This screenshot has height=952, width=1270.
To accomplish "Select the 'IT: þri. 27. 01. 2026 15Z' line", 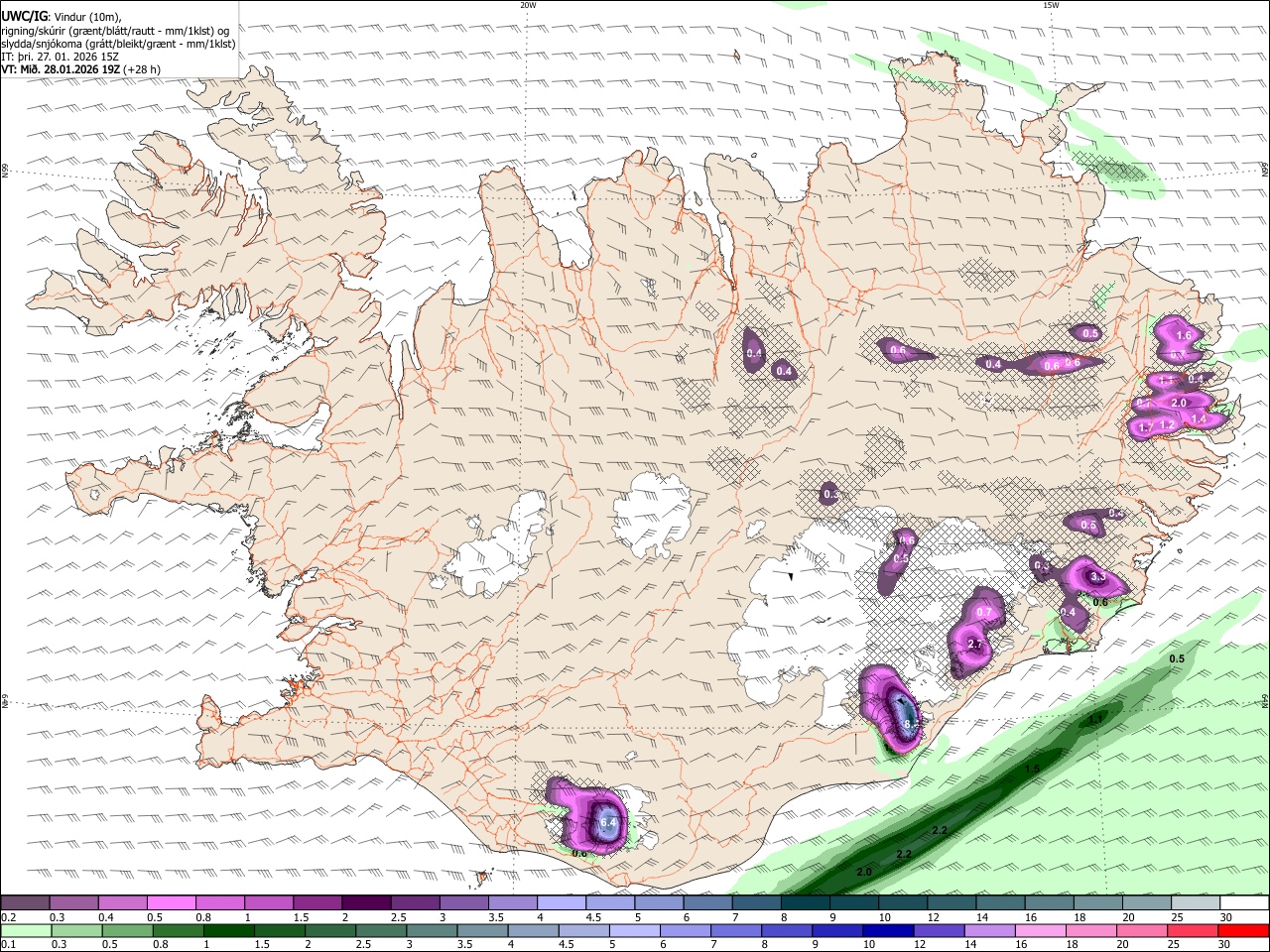I will 60,57.
